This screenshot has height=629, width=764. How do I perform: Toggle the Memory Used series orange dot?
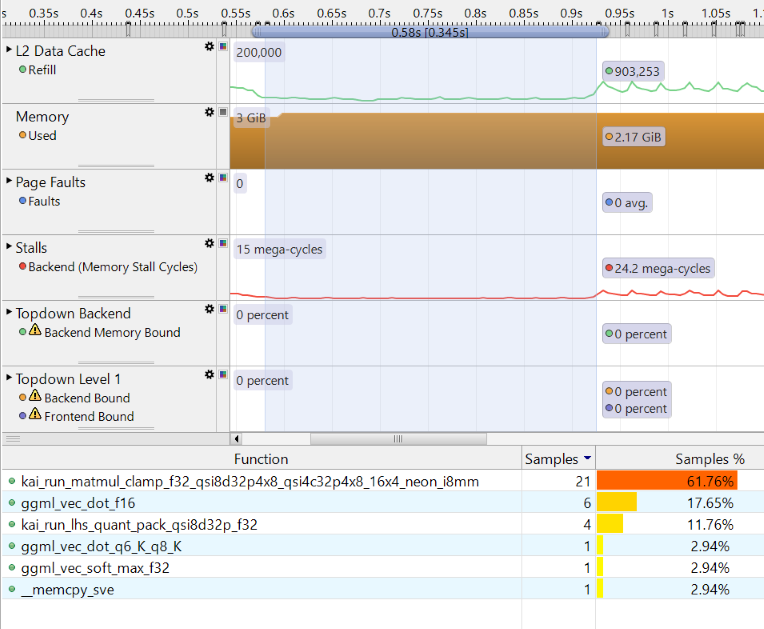[22, 136]
